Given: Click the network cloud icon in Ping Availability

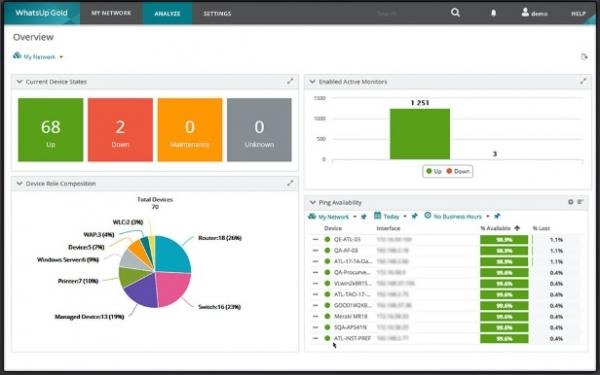Looking at the screenshot, I should pos(312,216).
